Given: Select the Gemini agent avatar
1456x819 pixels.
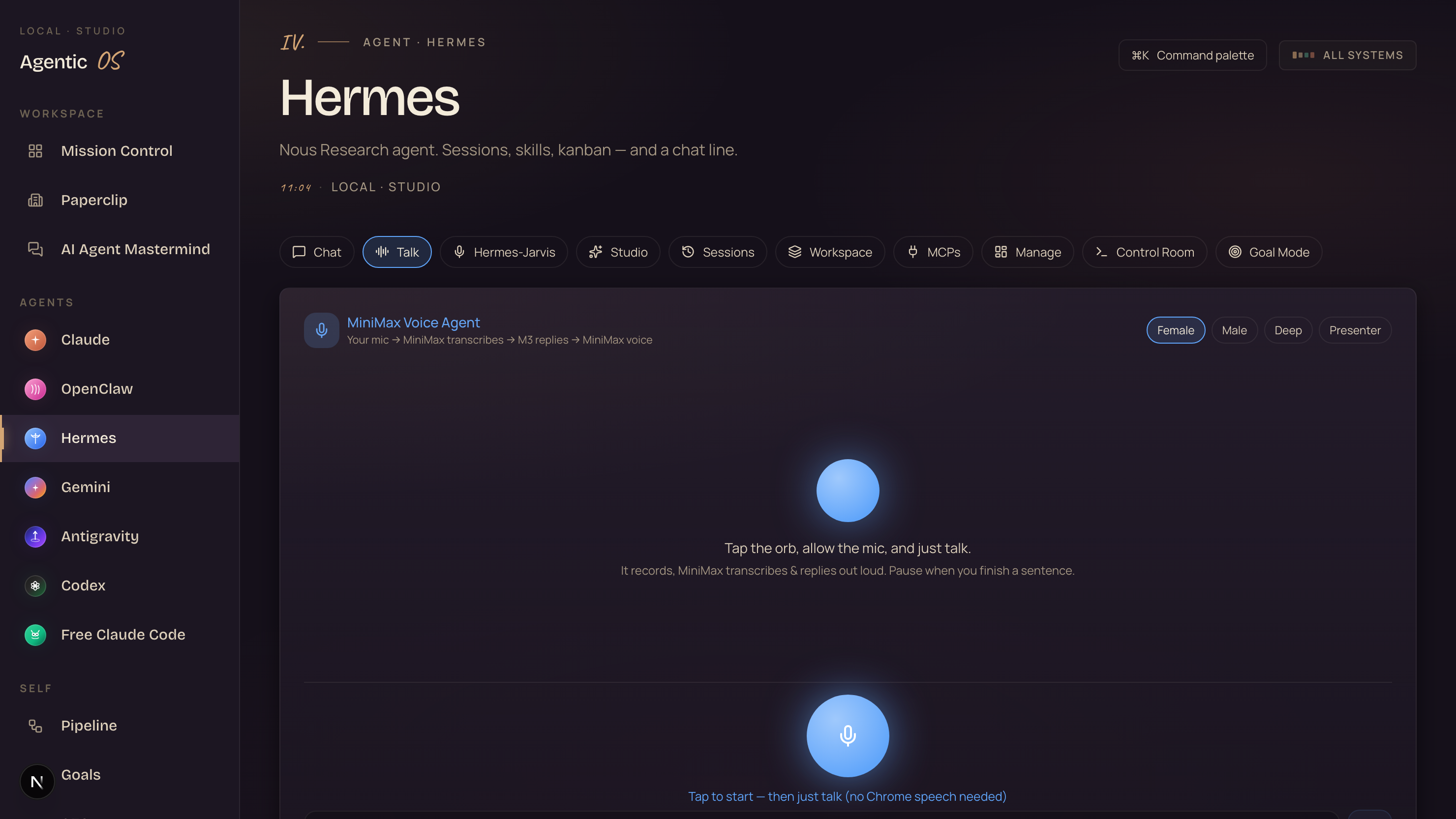Looking at the screenshot, I should pos(35,488).
